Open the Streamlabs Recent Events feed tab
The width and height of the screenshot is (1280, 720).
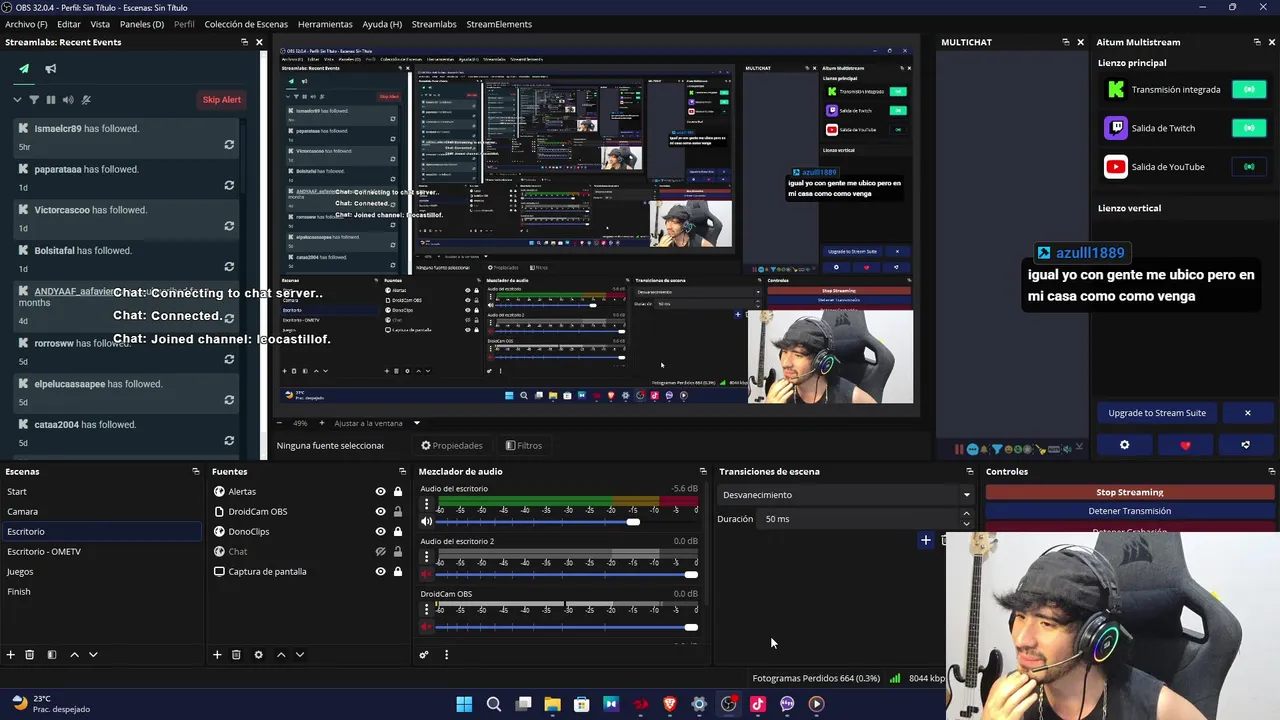point(24,69)
